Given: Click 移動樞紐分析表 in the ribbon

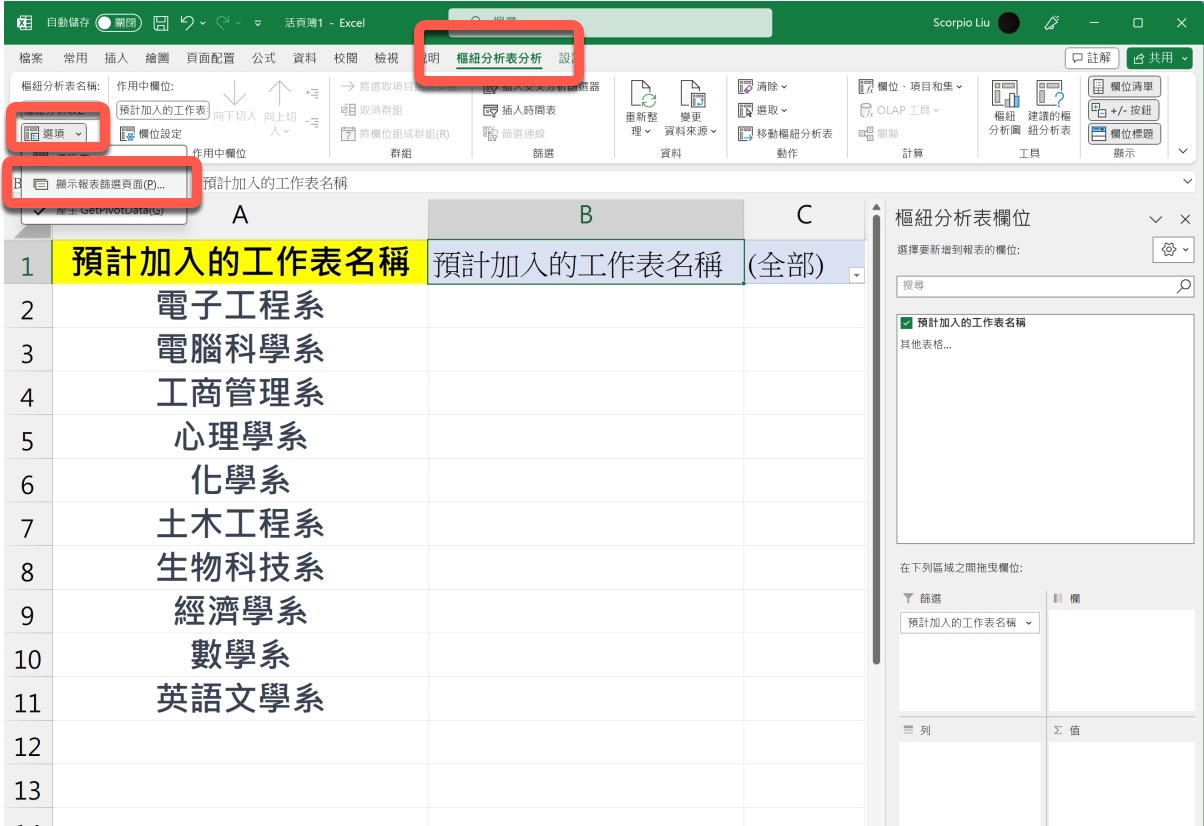Looking at the screenshot, I should point(786,134).
